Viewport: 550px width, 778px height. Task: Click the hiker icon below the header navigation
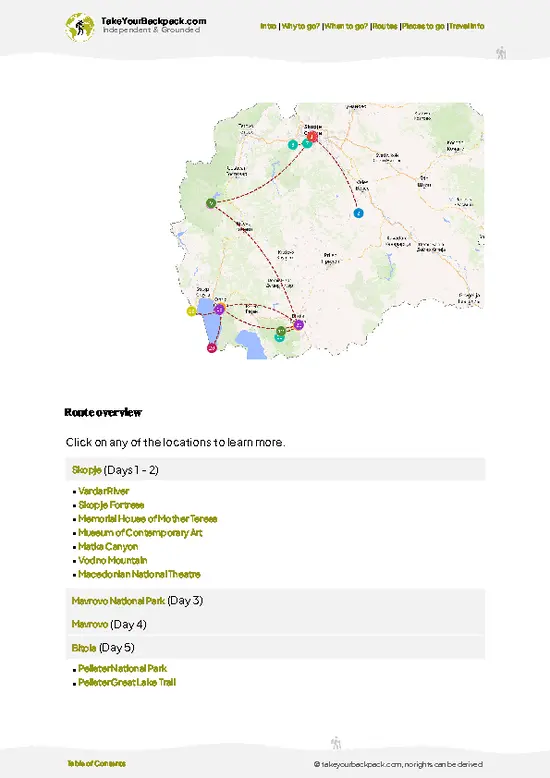pos(501,53)
